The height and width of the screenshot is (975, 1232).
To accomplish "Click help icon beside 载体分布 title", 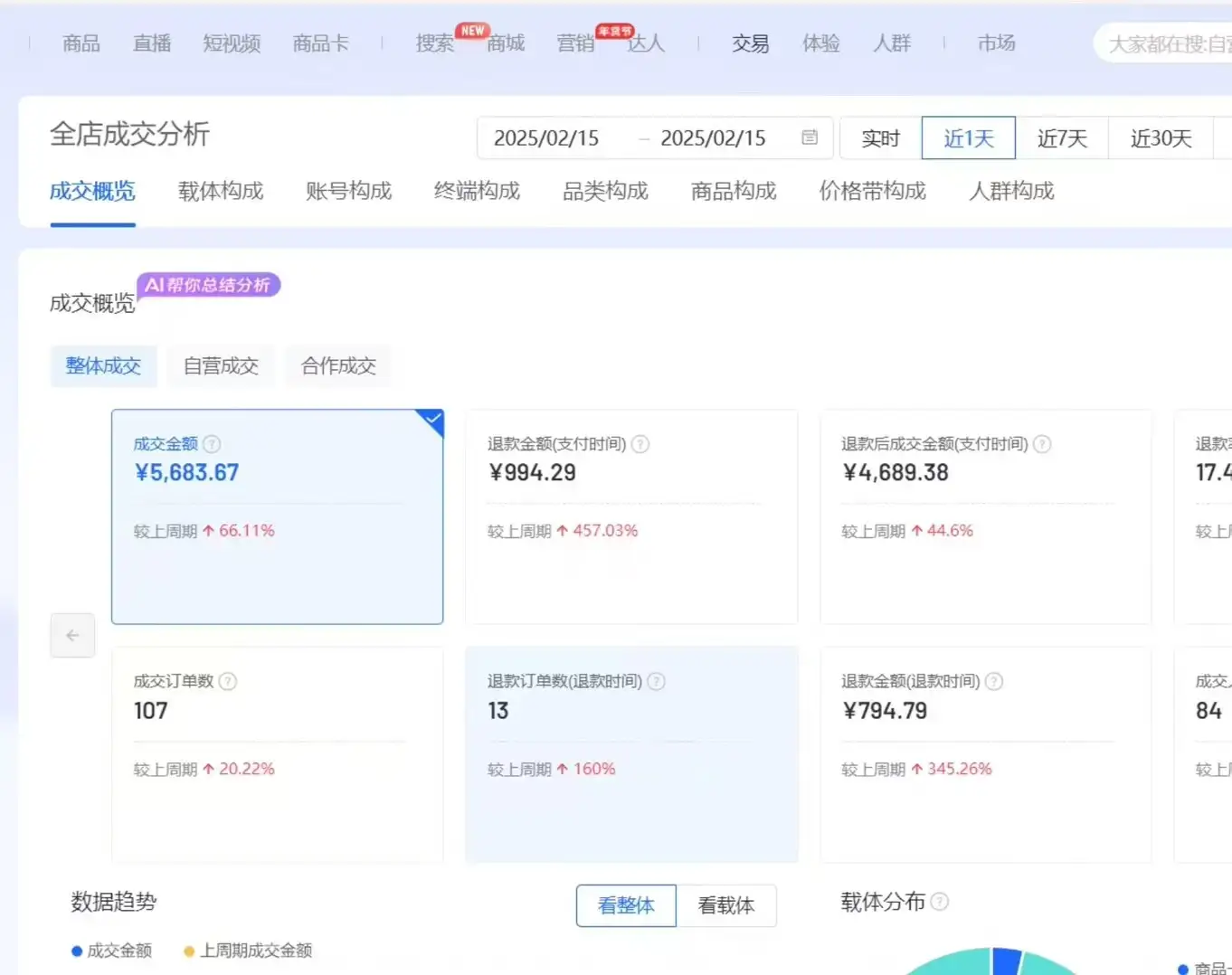I will pos(940,902).
